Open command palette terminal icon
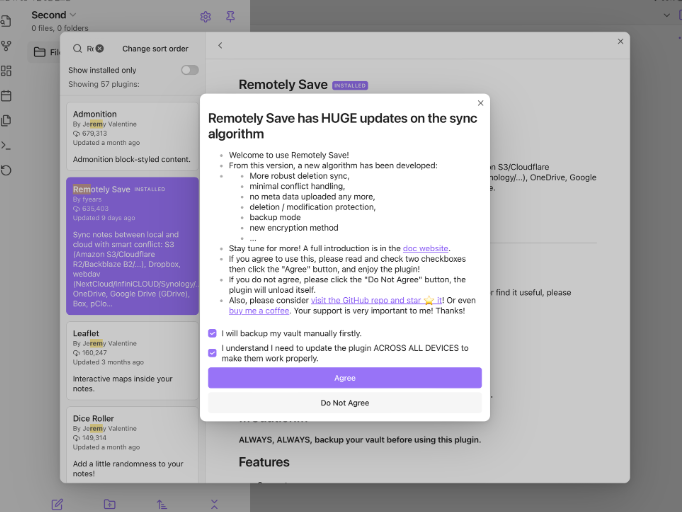Screen dimensions: 682x512 (x=6, y=145)
